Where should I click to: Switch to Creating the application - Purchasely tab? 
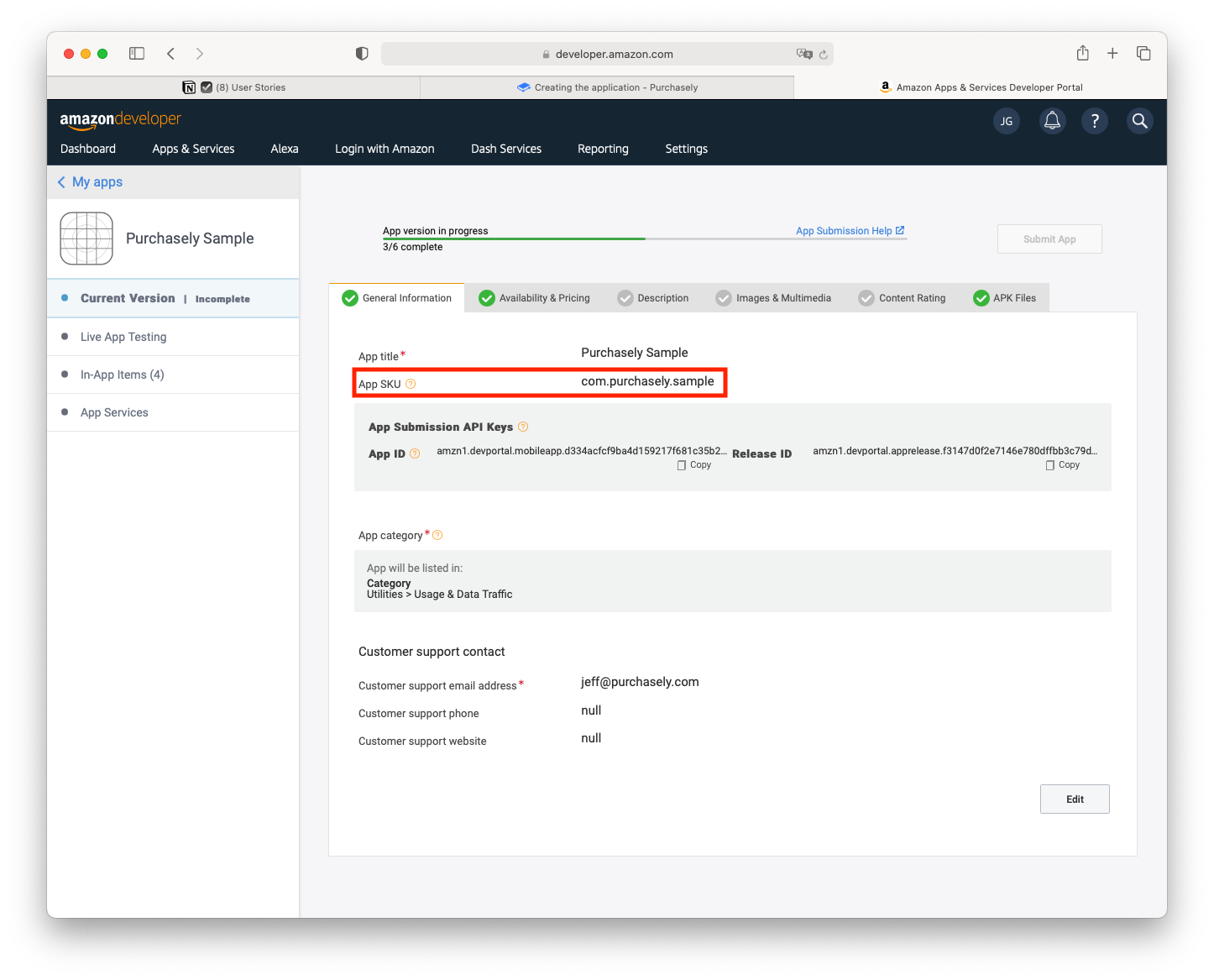coord(607,87)
